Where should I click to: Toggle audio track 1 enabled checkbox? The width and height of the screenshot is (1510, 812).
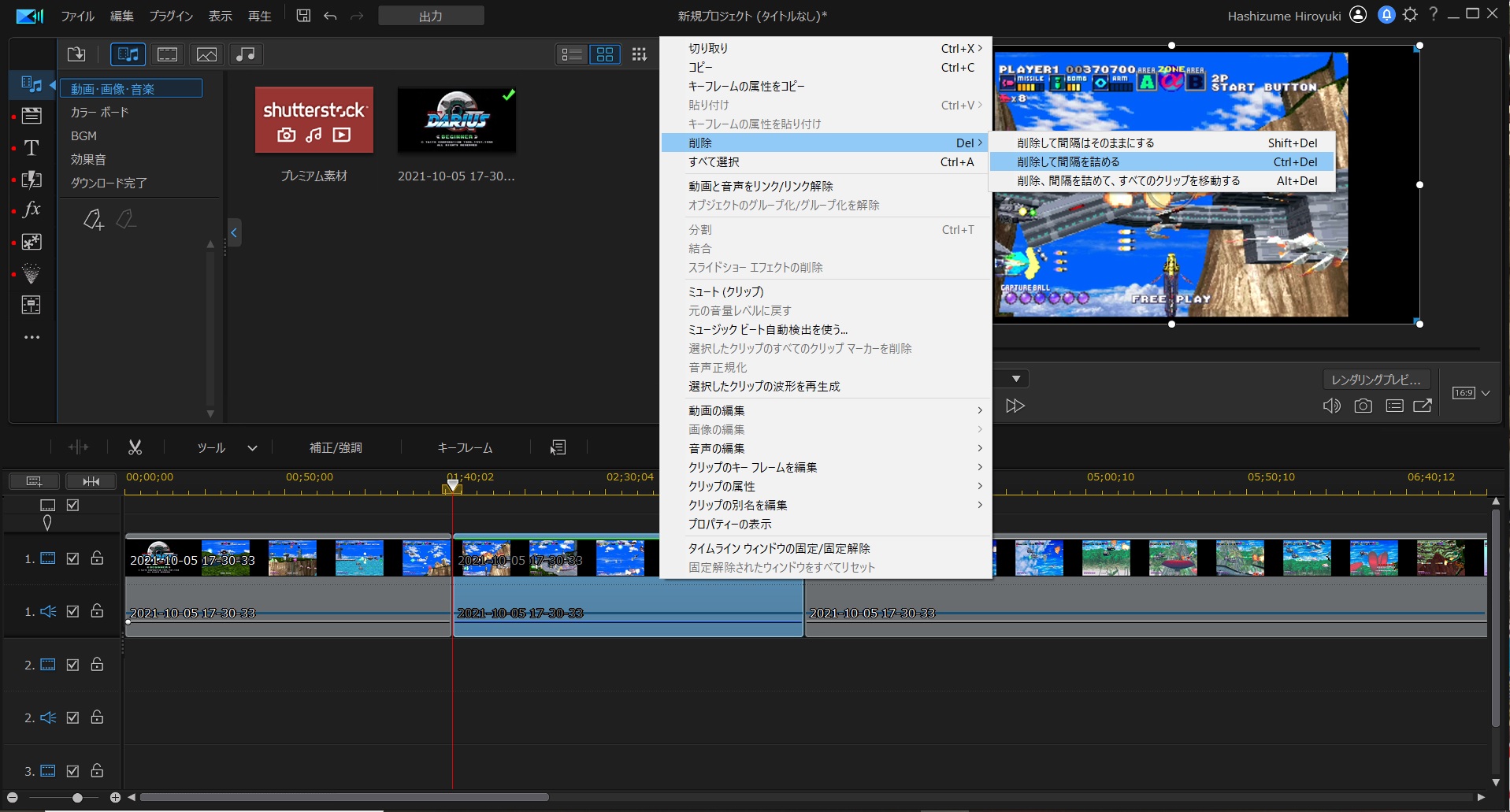coord(72,611)
